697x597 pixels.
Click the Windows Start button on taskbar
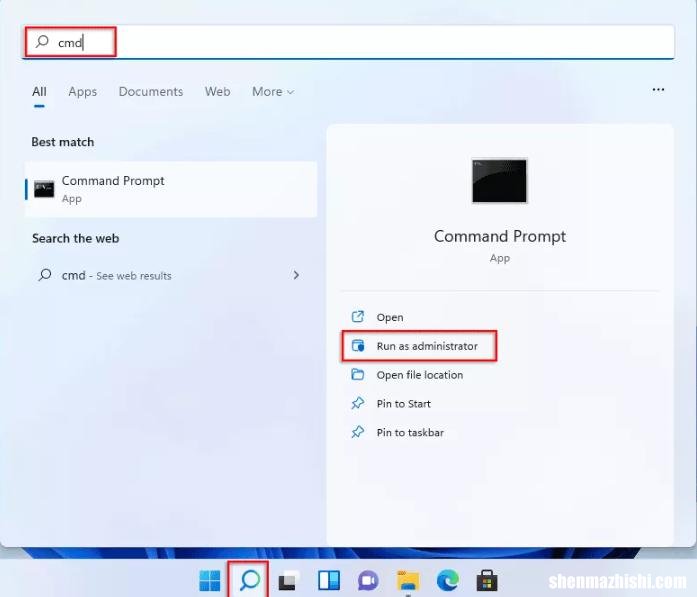click(210, 581)
